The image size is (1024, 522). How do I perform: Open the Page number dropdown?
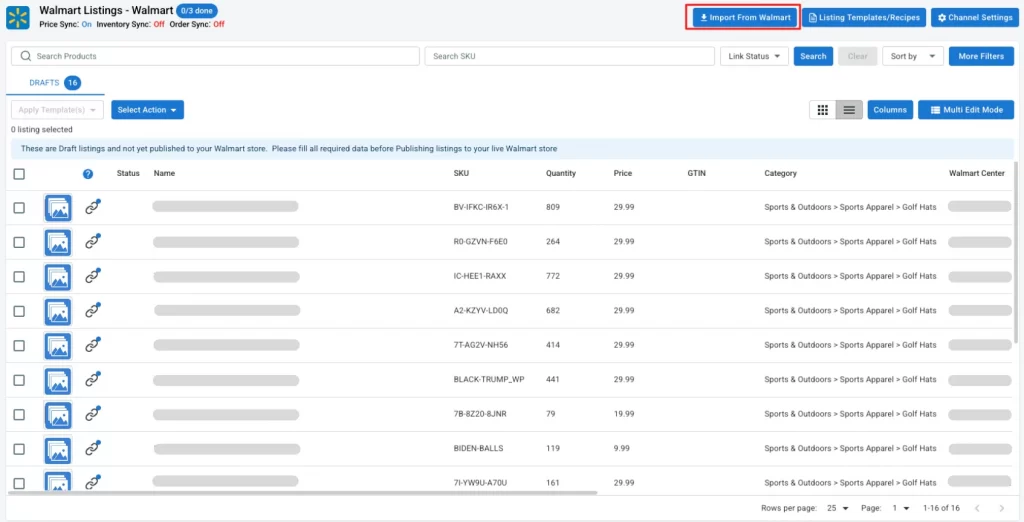pyautogui.click(x=899, y=508)
